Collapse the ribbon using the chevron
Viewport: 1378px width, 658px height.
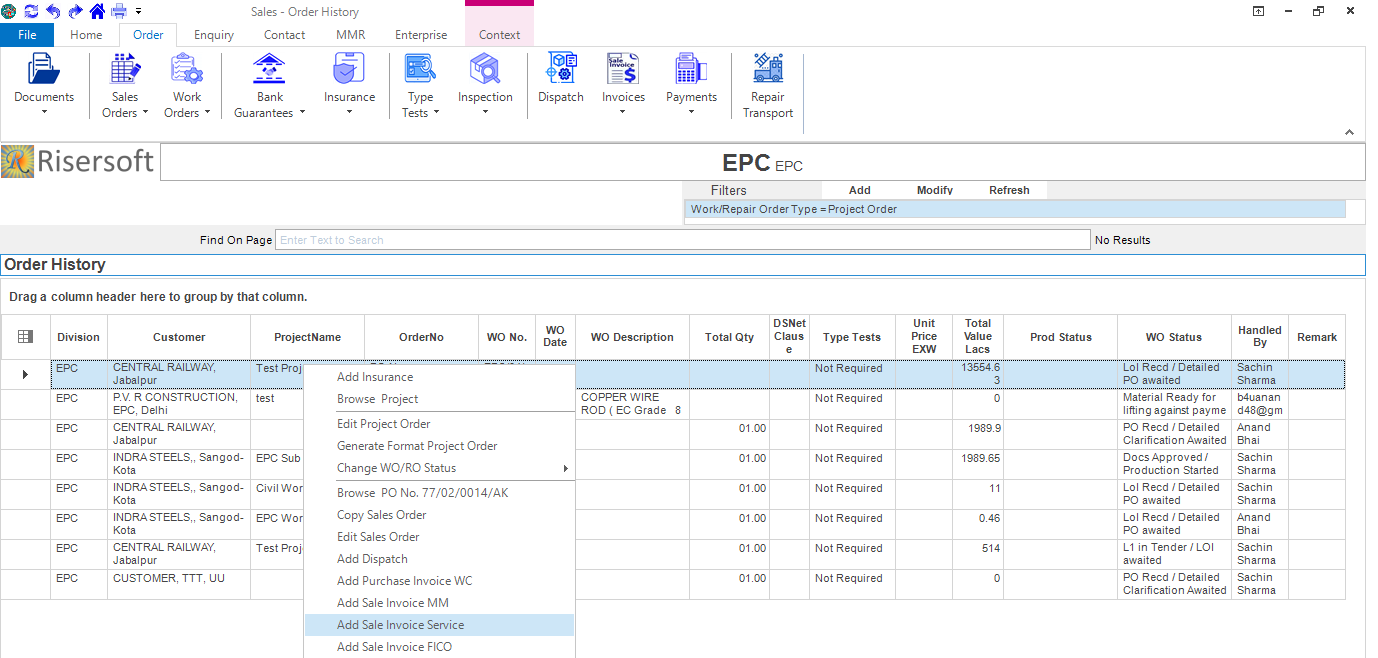pos(1348,132)
